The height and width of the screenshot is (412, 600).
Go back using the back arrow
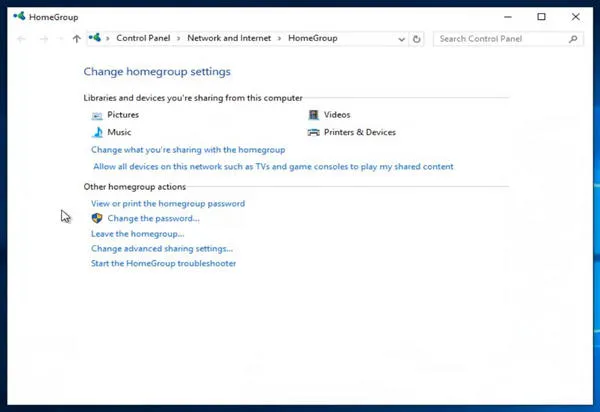point(21,39)
